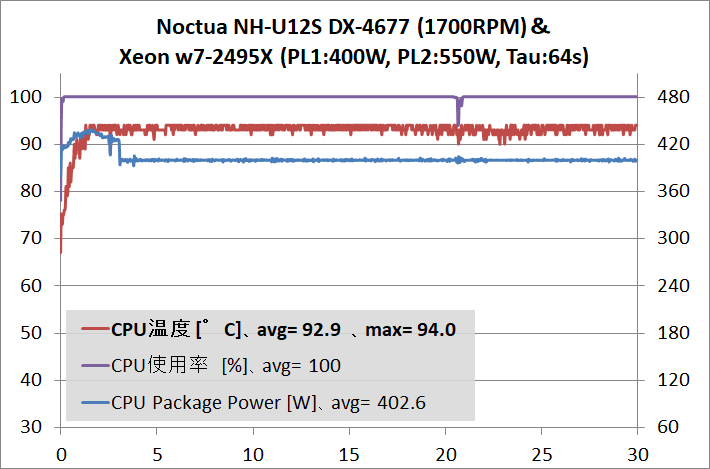
Task: Click right axis label 60
Action: click(668, 427)
